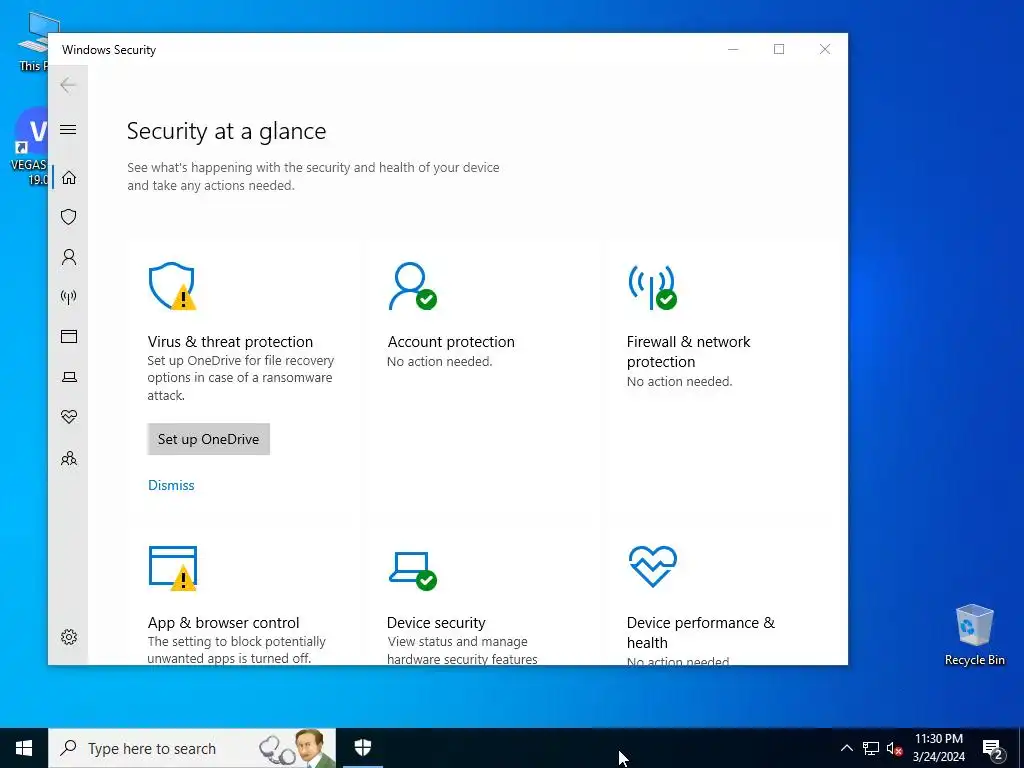Open the notification center icon
This screenshot has height=768, width=1024.
click(993, 749)
